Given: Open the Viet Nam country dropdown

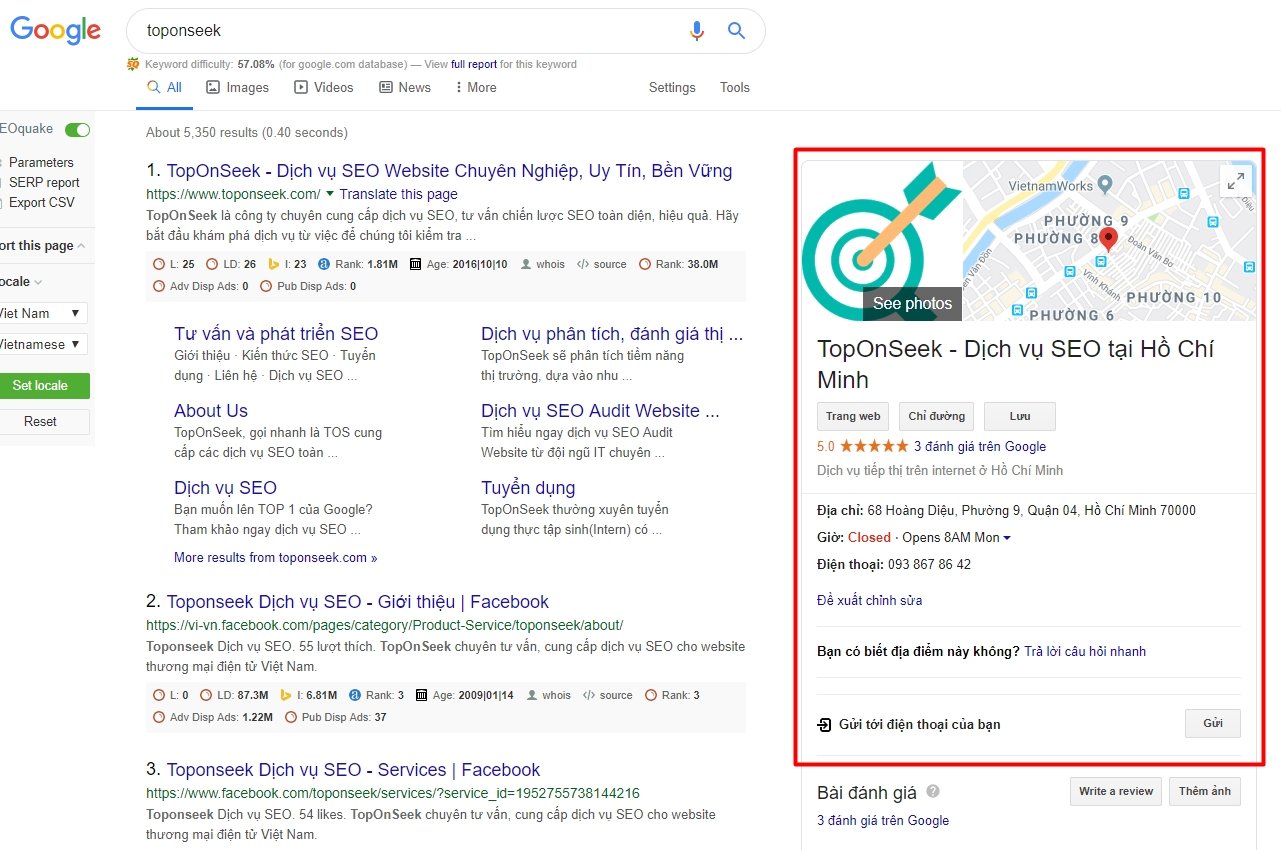Looking at the screenshot, I should point(42,313).
